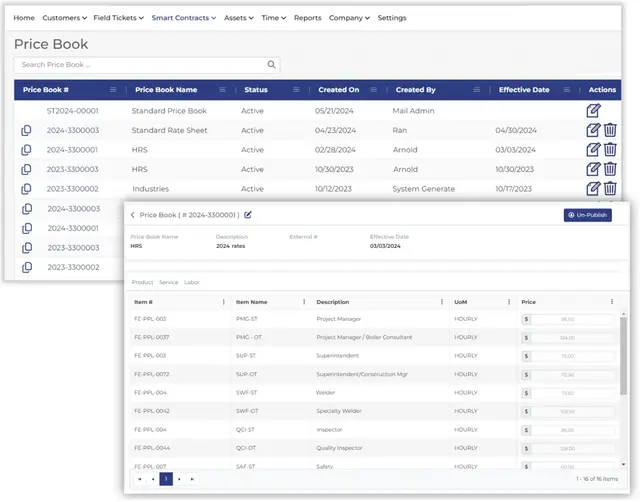The image size is (640, 502).
Task: Open the Home menu item
Action: click(x=24, y=18)
